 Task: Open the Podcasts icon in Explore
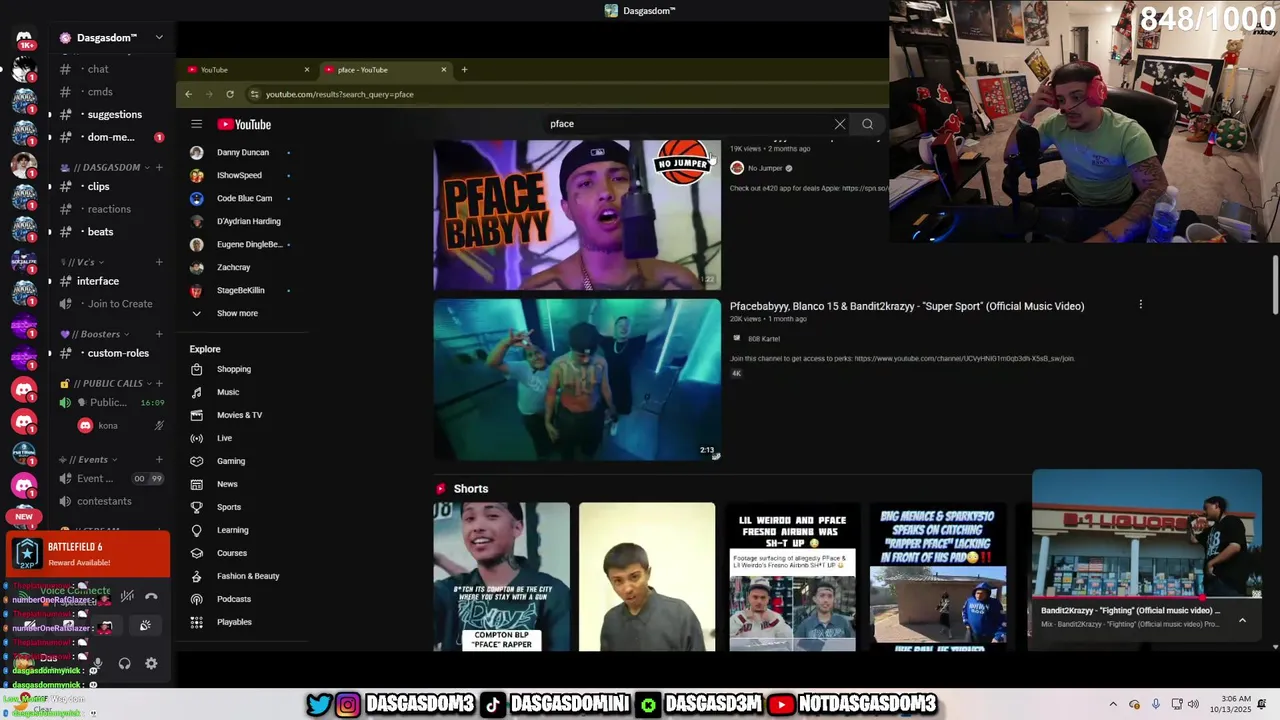196,599
